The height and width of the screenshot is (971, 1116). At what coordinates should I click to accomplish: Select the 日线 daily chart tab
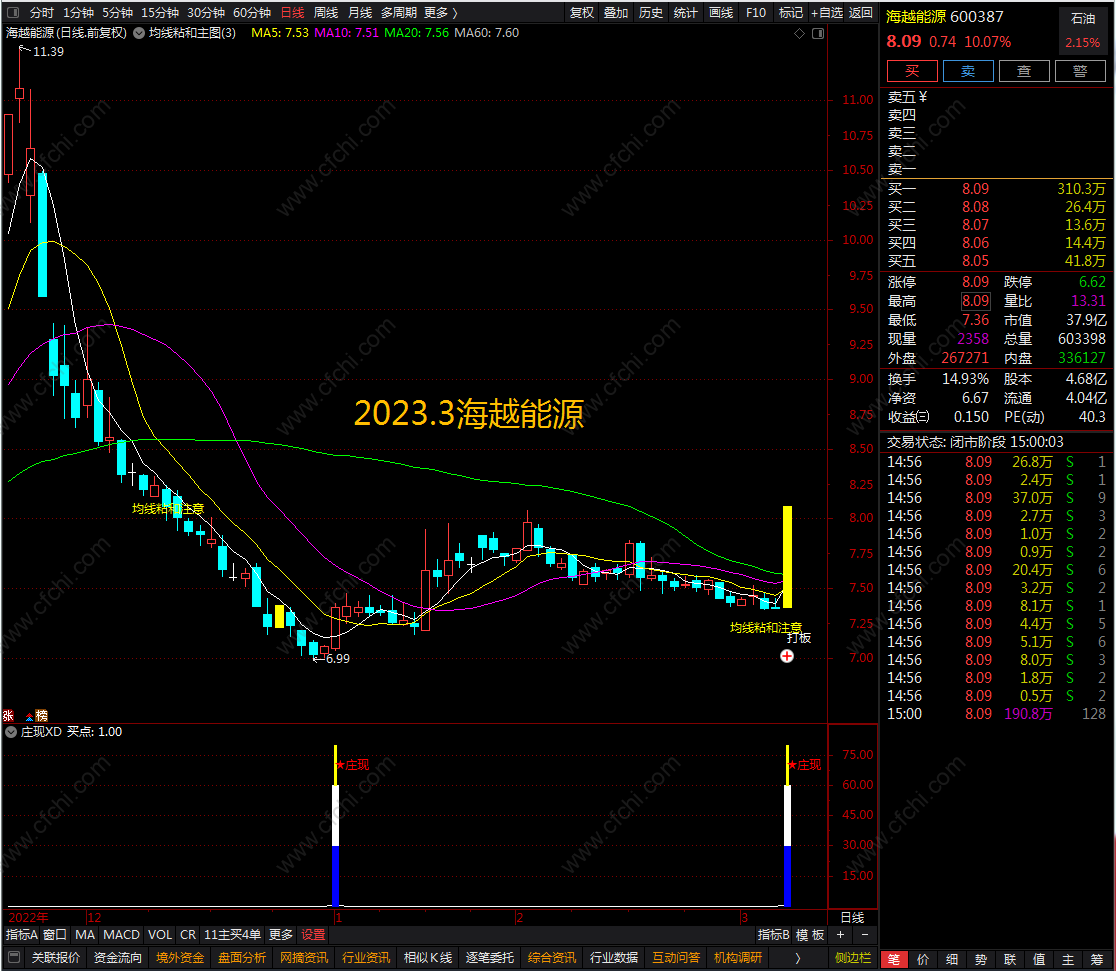(293, 13)
